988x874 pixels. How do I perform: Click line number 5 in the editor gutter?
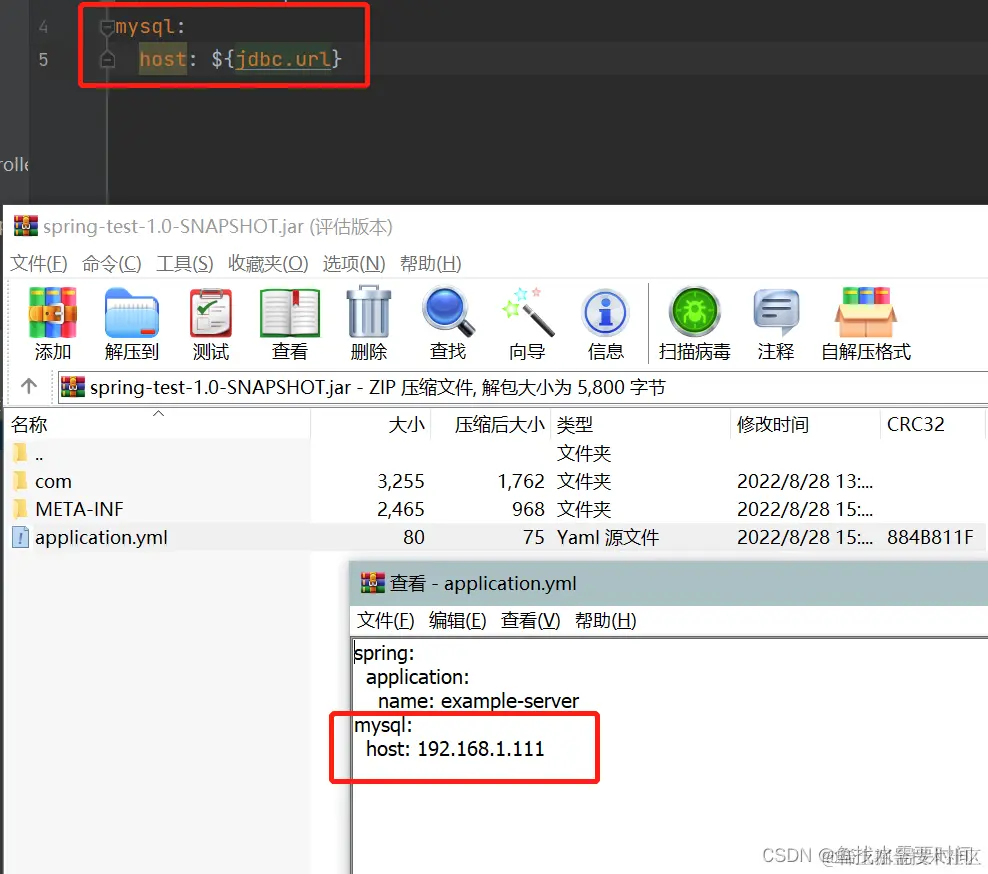43,59
